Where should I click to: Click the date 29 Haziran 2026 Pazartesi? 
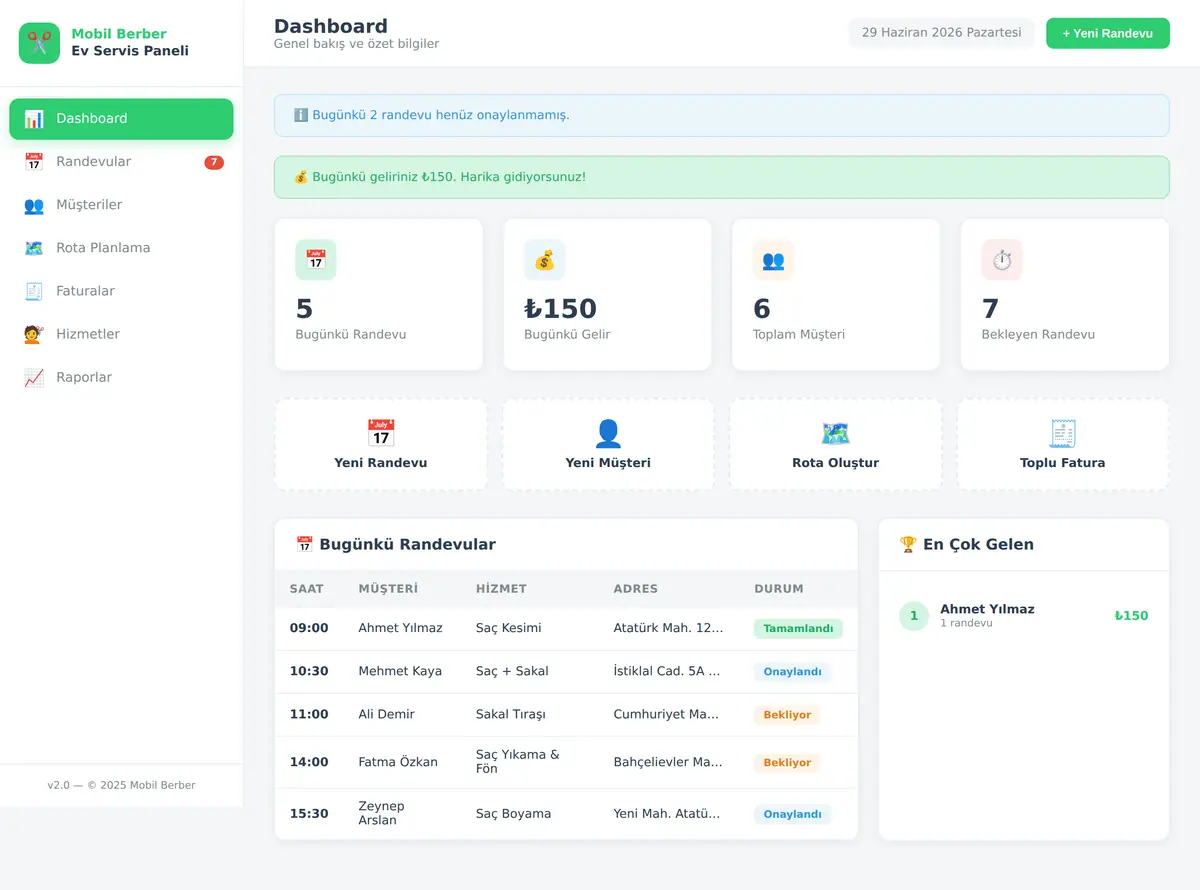tap(941, 33)
